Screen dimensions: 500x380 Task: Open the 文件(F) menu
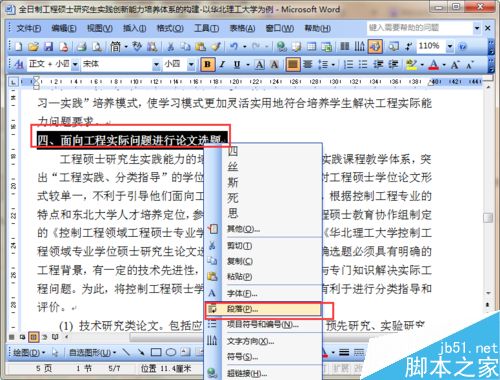click(29, 28)
